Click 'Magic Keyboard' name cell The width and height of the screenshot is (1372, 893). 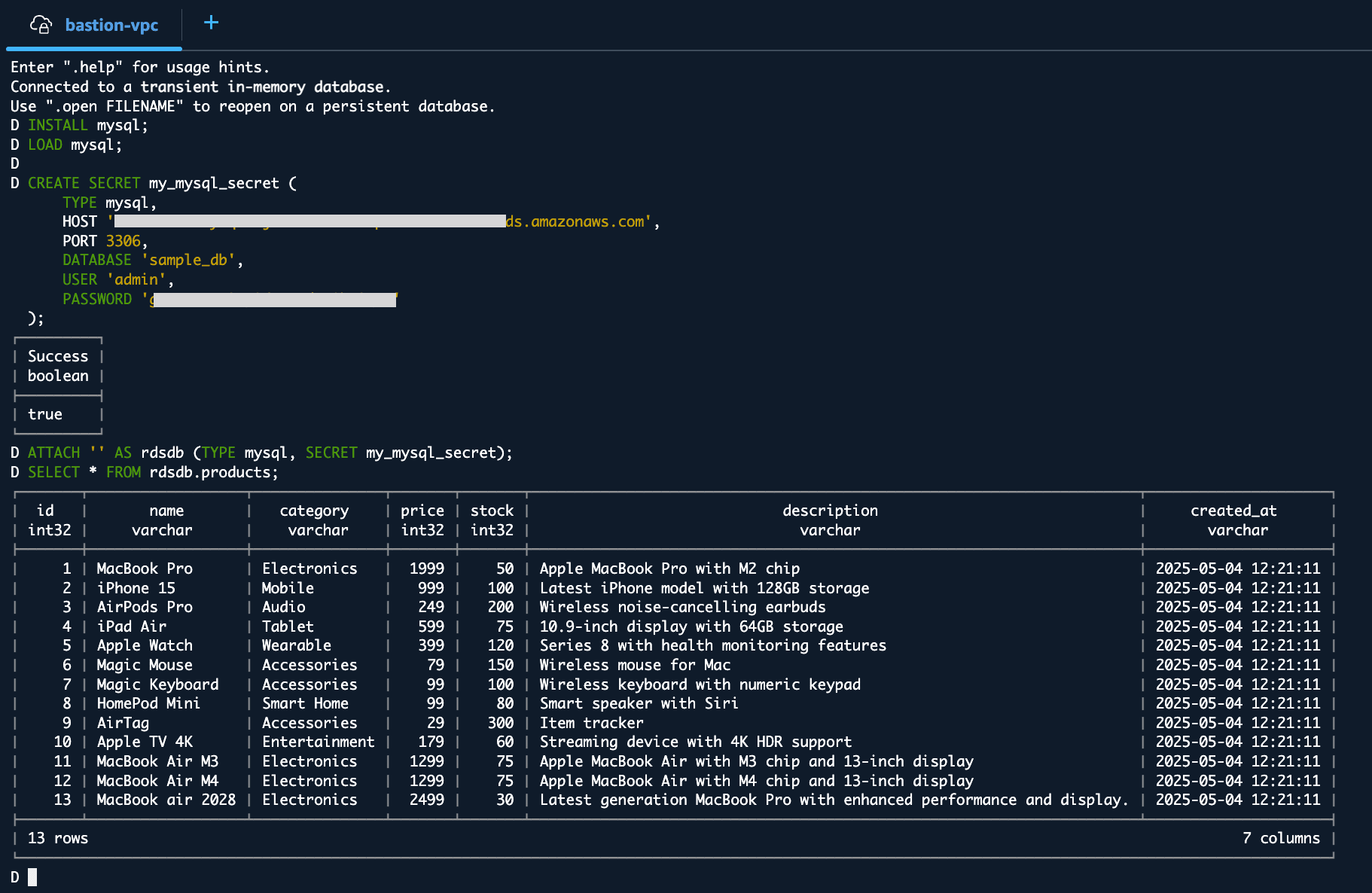point(157,684)
